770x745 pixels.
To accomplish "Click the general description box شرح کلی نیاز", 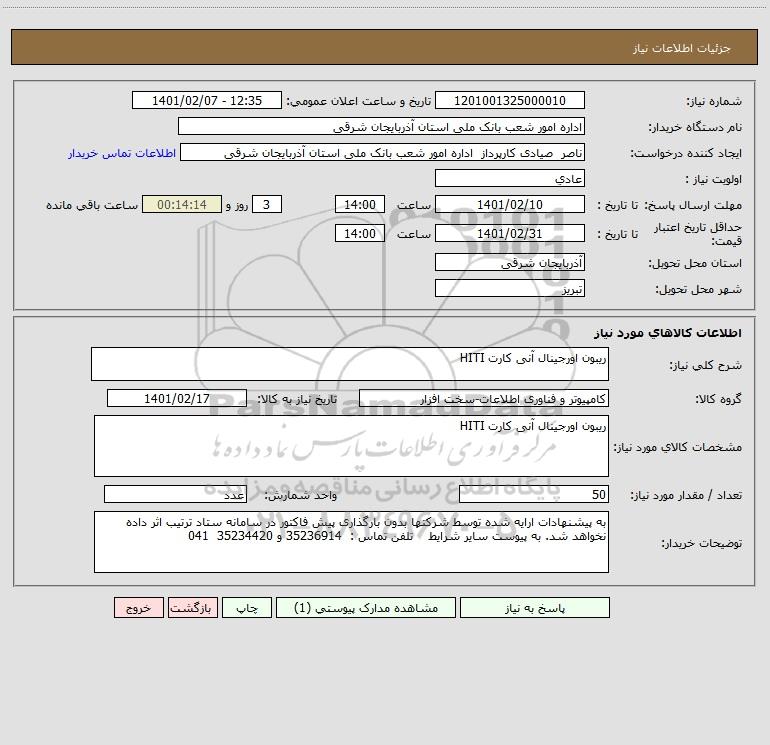I will 350,364.
